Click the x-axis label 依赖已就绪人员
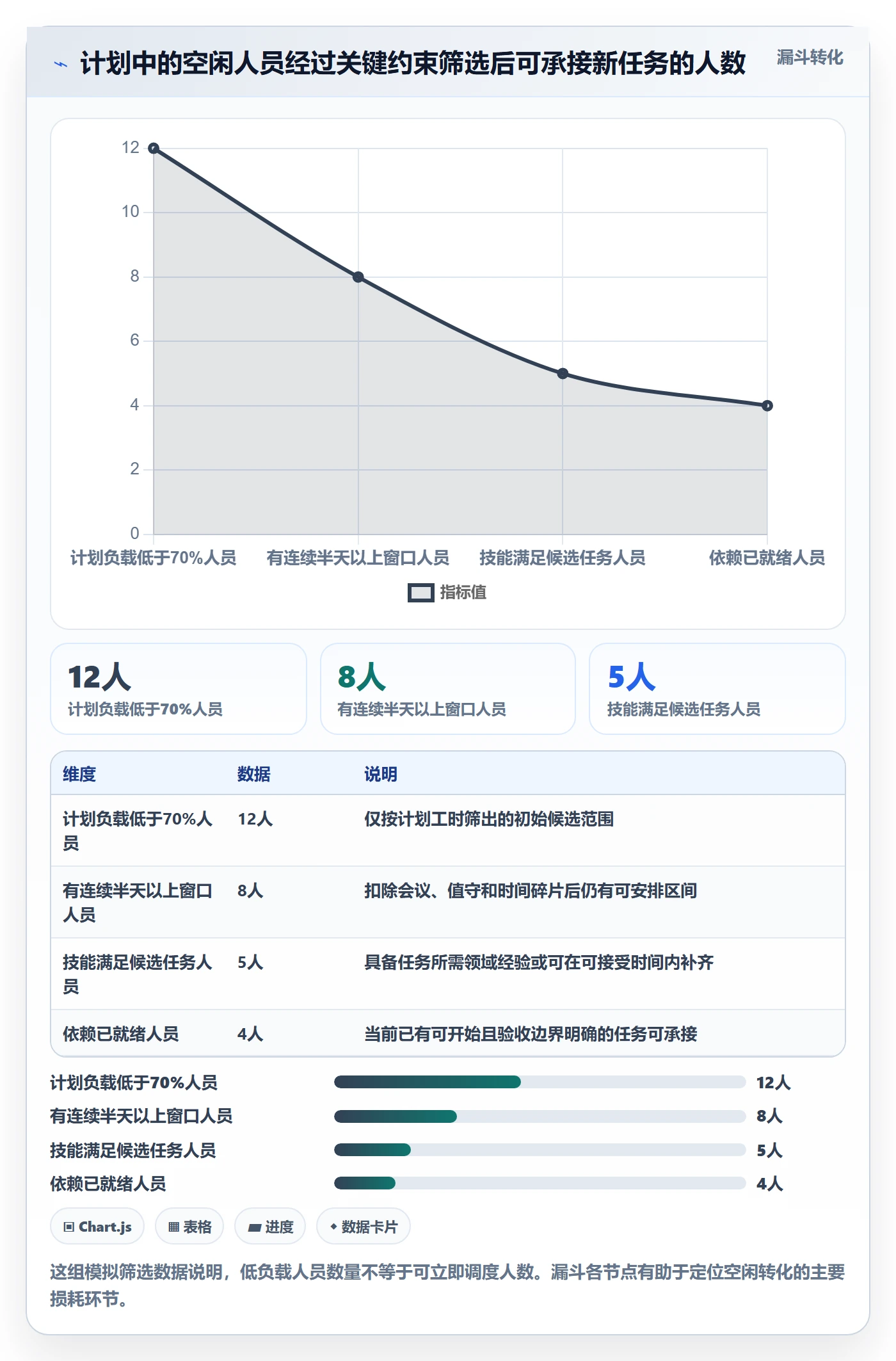The width and height of the screenshot is (896, 1361). pos(767,558)
